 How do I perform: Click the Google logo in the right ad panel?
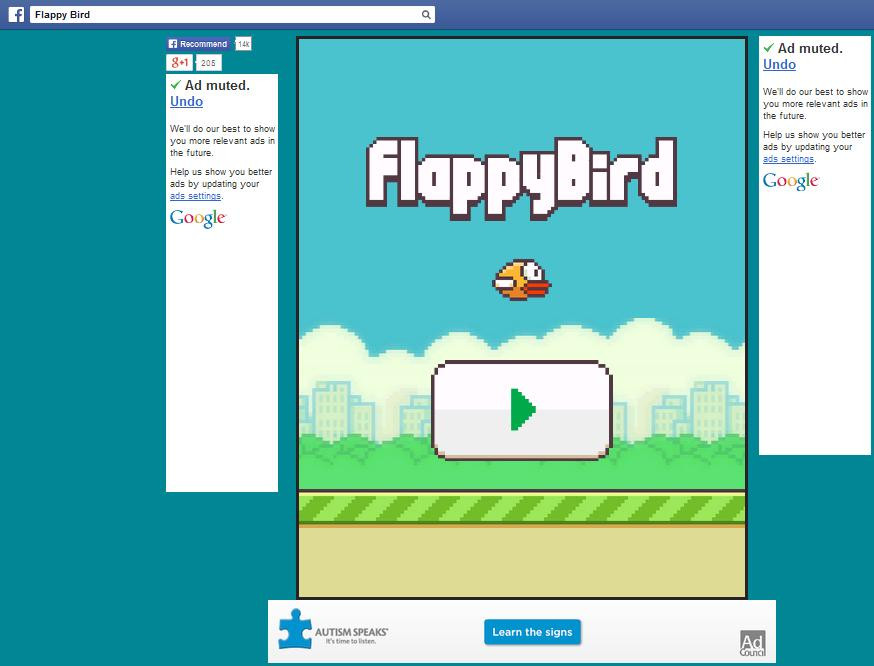click(791, 181)
